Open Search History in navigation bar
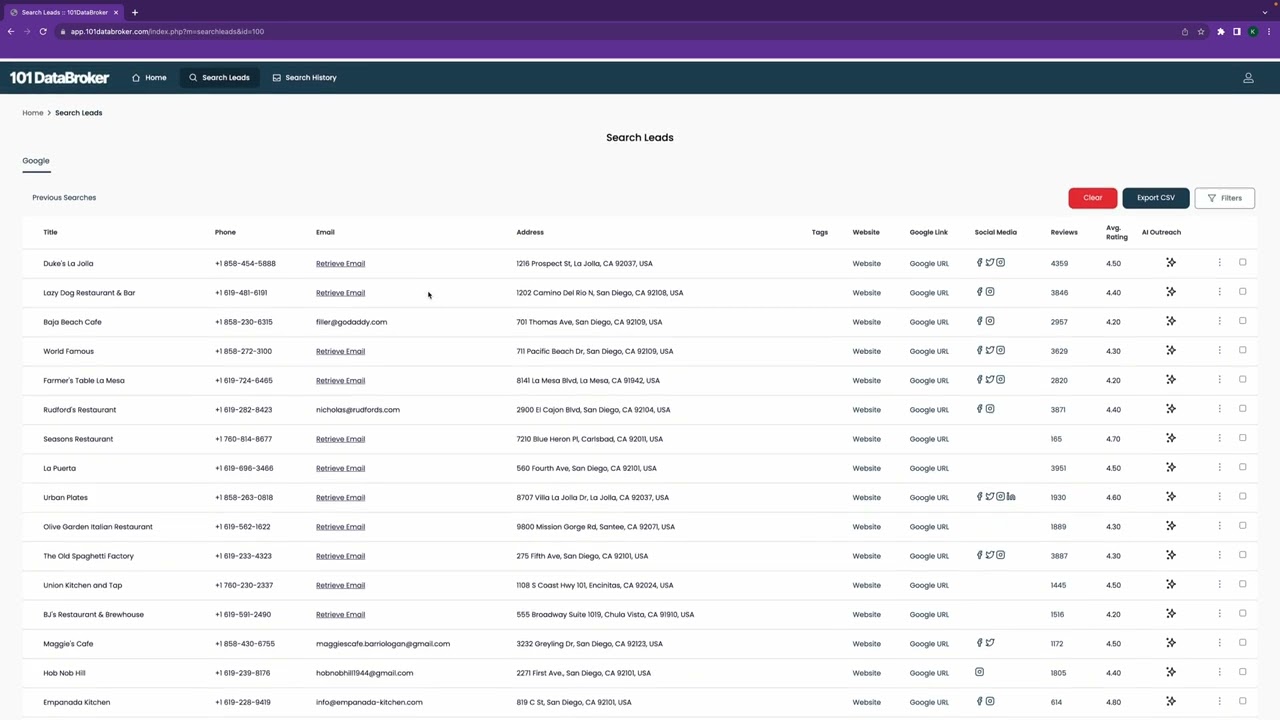Screen dimensions: 1280x720 pyautogui.click(x=304, y=77)
